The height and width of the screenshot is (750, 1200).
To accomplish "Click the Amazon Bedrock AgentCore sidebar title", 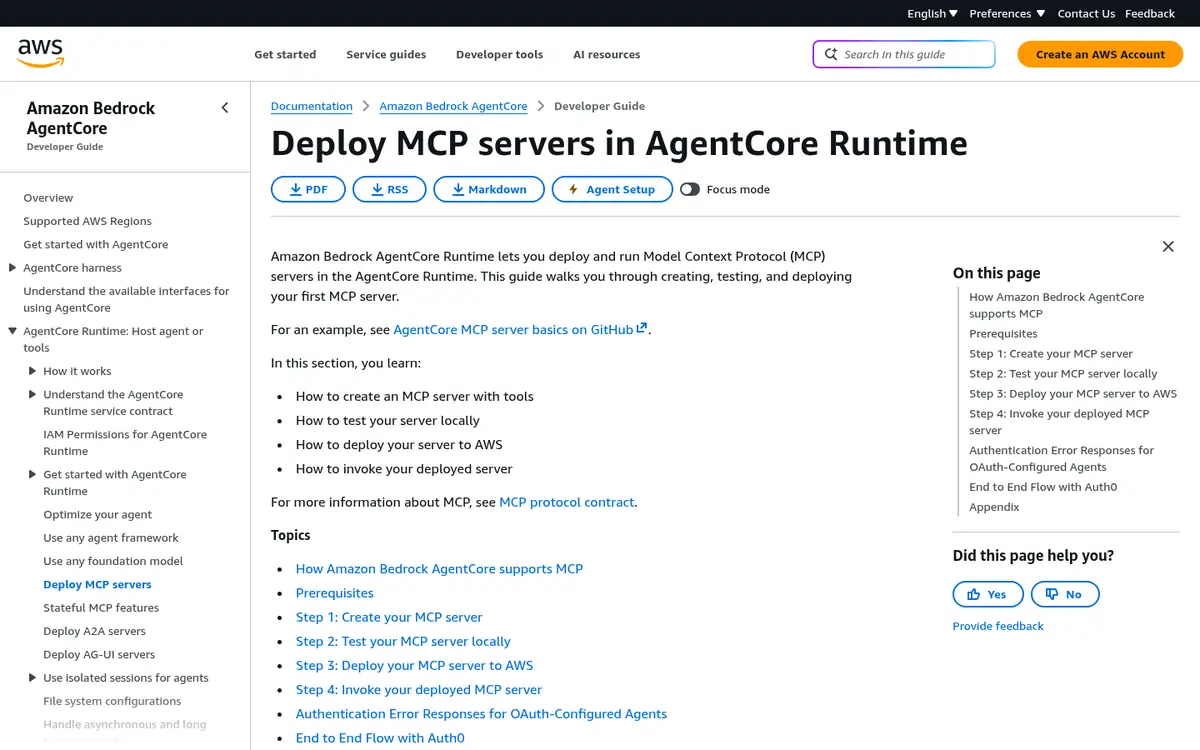I will 91,118.
